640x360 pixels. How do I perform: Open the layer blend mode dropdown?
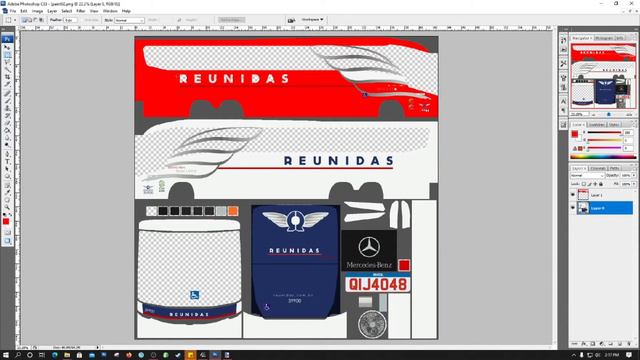point(587,176)
